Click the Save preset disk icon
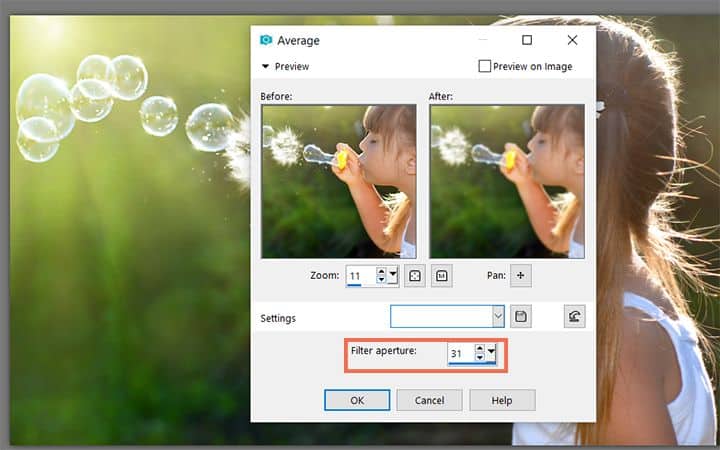Viewport: 720px width, 450px height. [x=521, y=316]
